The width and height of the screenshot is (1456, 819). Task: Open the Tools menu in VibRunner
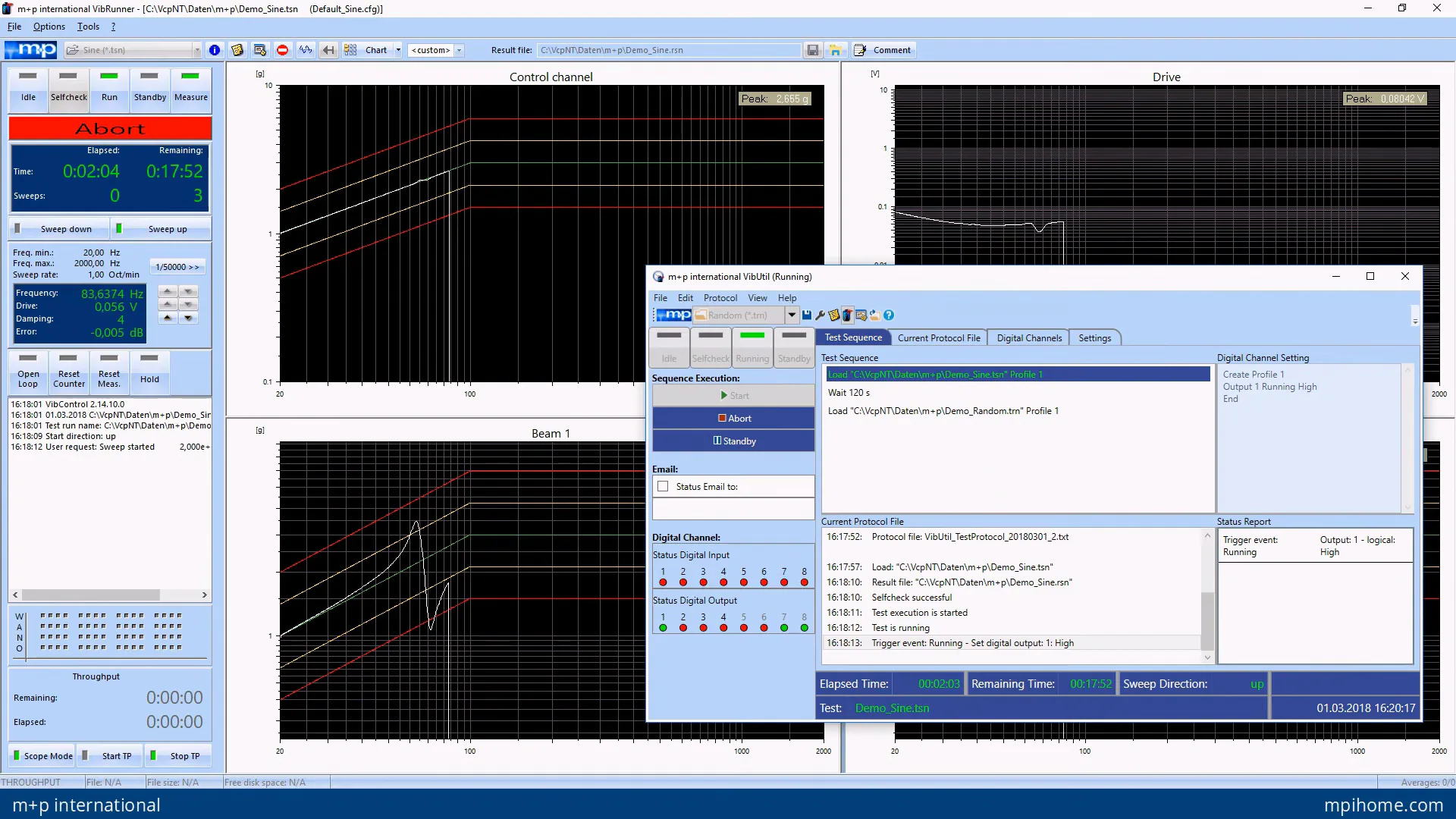coord(88,27)
